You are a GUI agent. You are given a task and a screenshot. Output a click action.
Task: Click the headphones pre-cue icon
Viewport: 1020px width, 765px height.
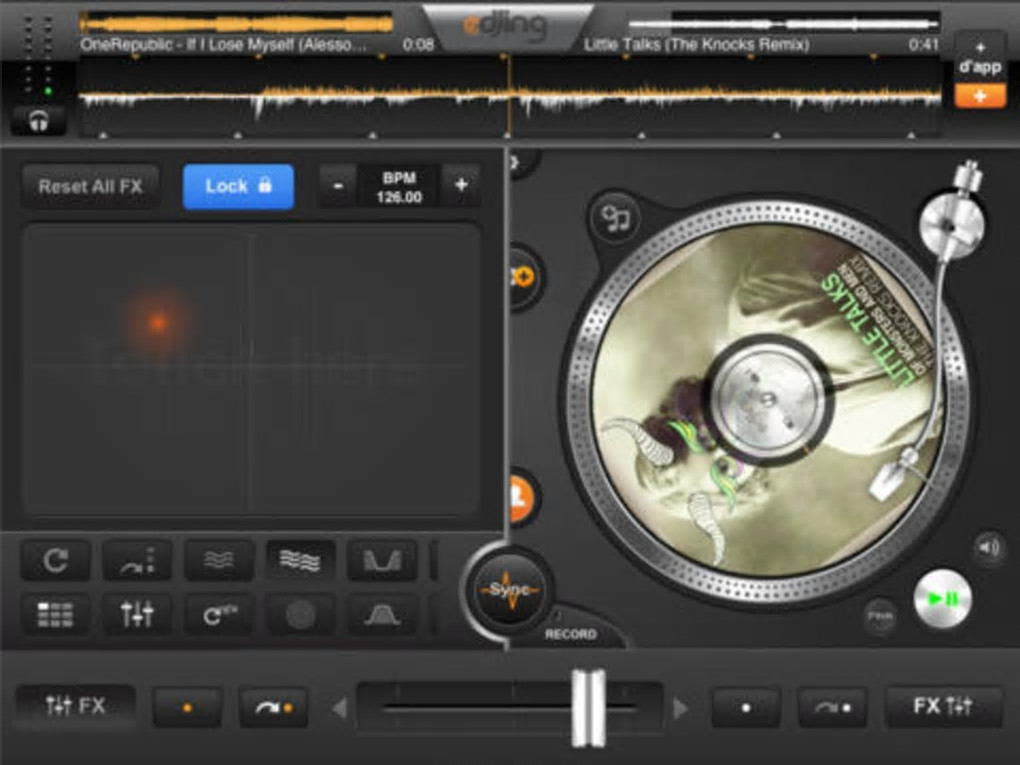click(38, 121)
